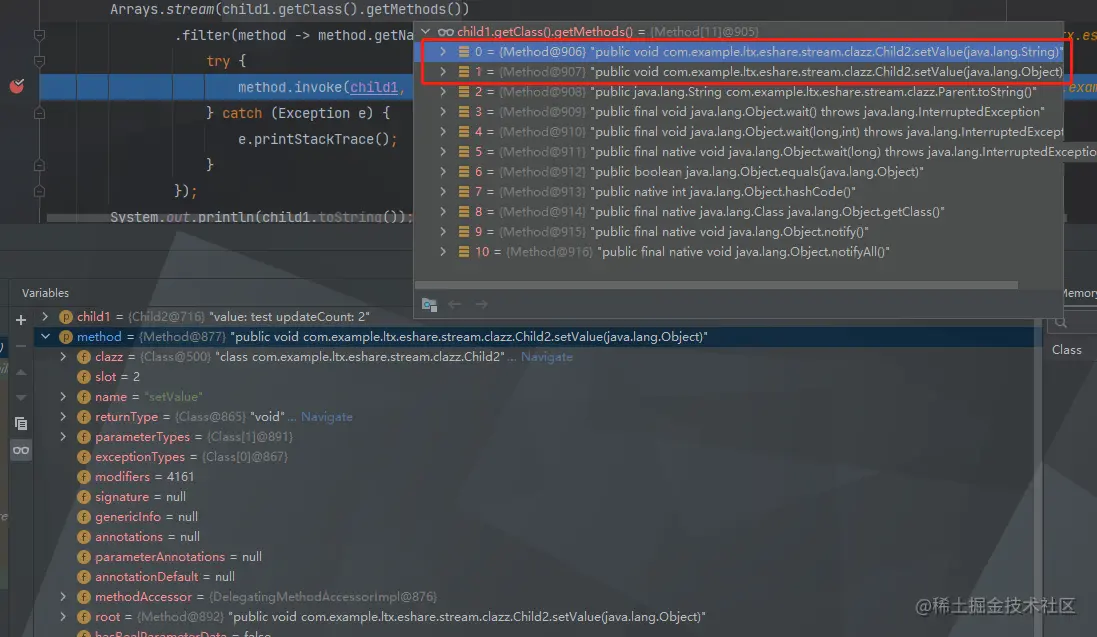The height and width of the screenshot is (637, 1097).
Task: Collapse the try block fold marker
Action: pyautogui.click(x=39, y=61)
